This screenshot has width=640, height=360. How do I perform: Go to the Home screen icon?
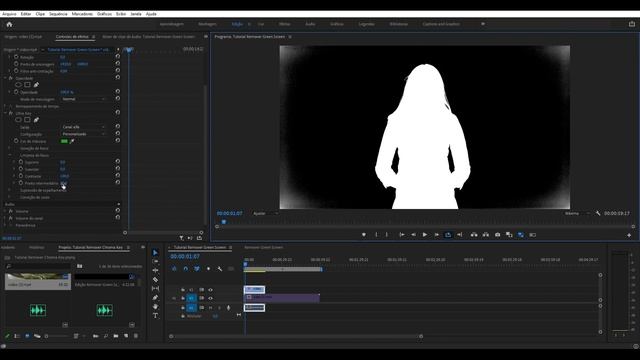click(x=9, y=24)
